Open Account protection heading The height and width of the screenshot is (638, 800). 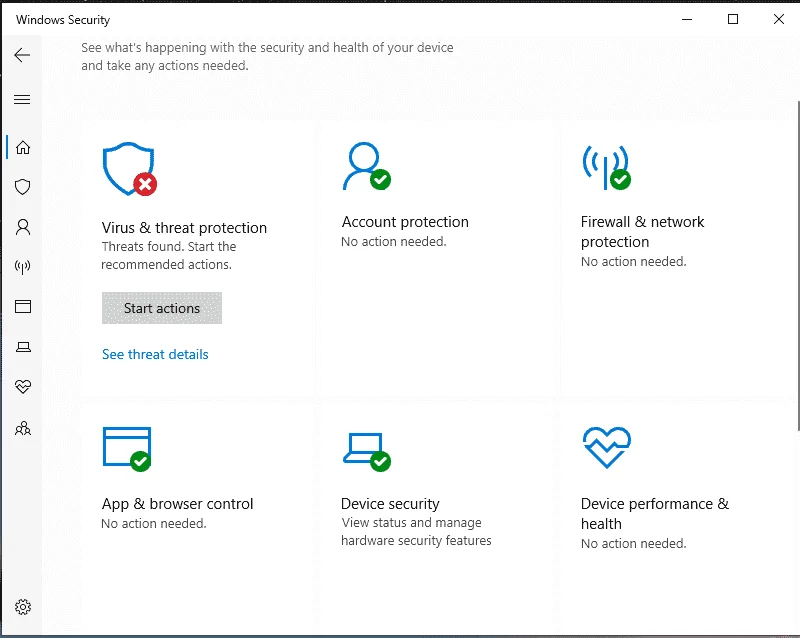pos(405,222)
